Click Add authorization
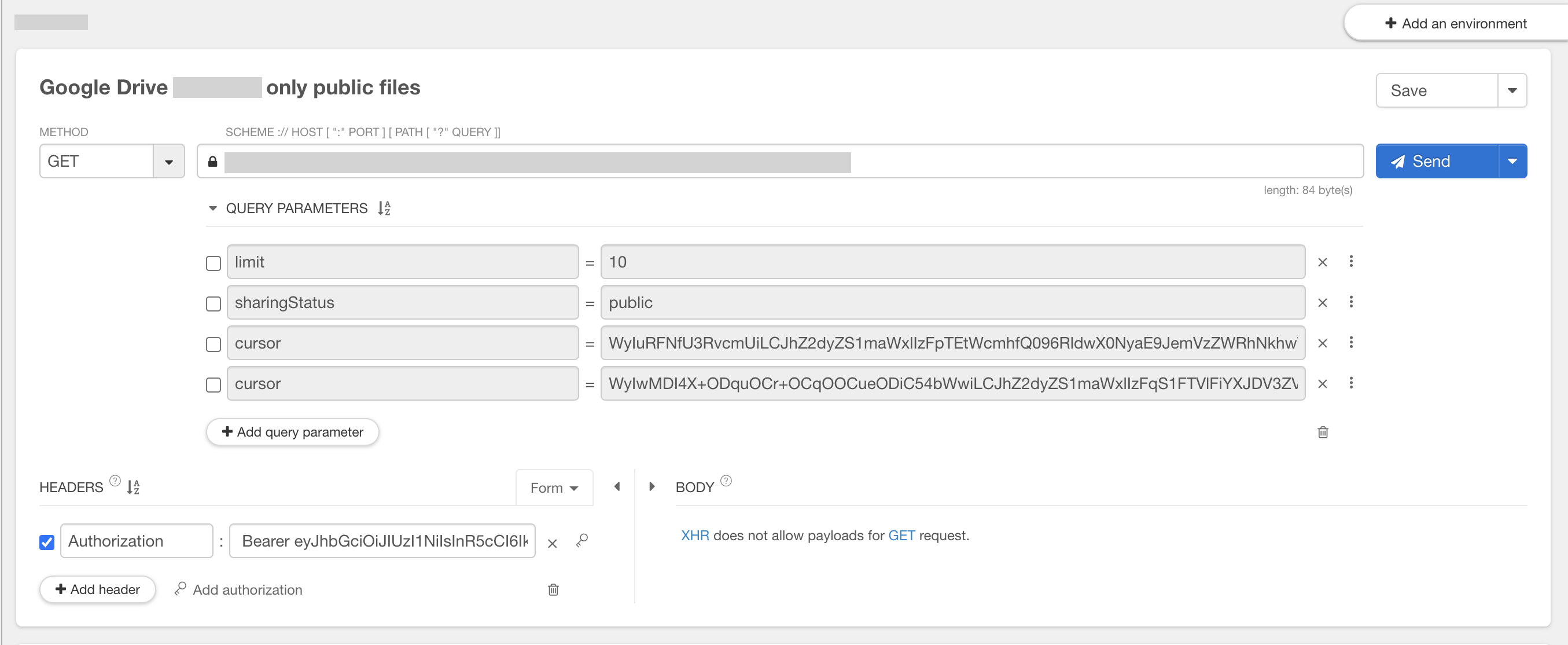This screenshot has height=645, width=1568. [238, 589]
